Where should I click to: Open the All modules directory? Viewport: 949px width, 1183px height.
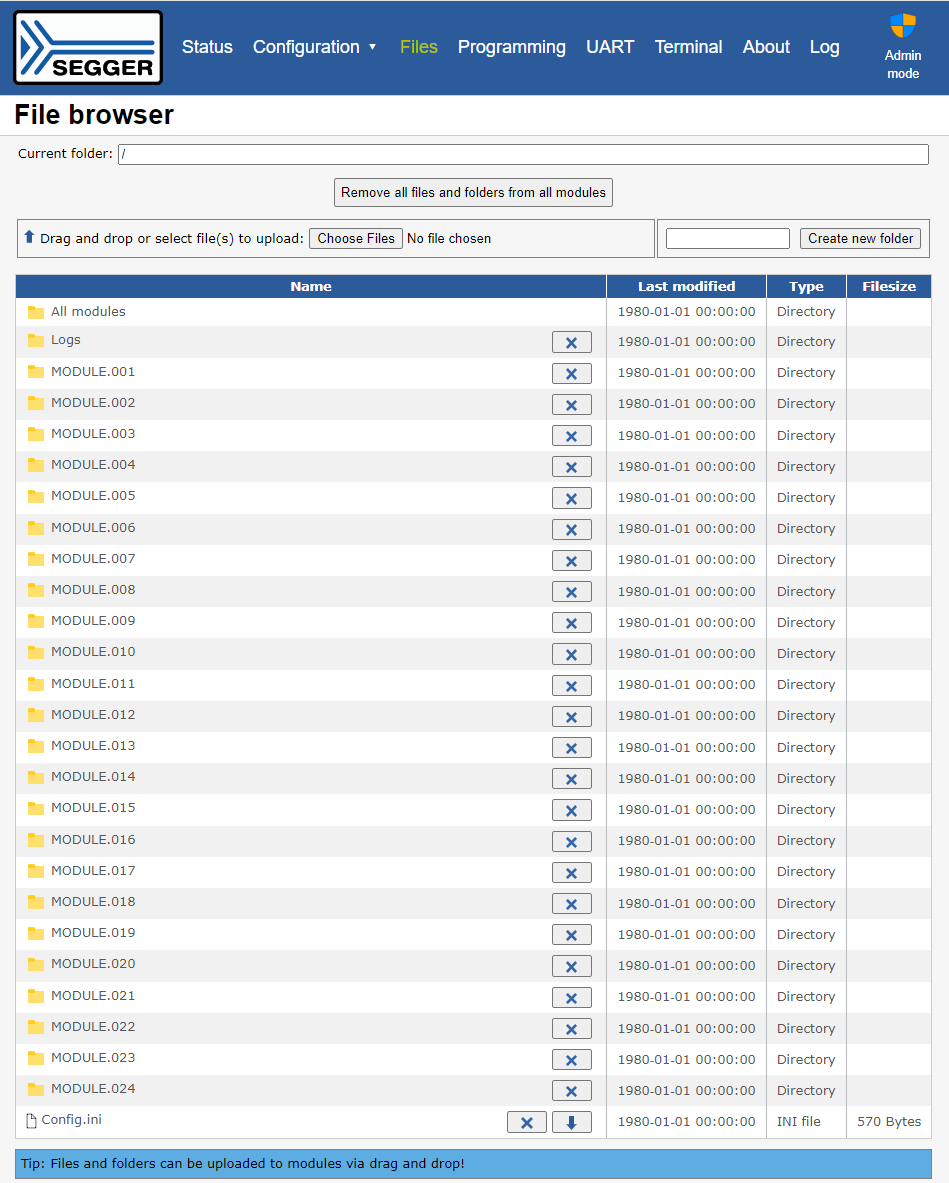click(88, 312)
